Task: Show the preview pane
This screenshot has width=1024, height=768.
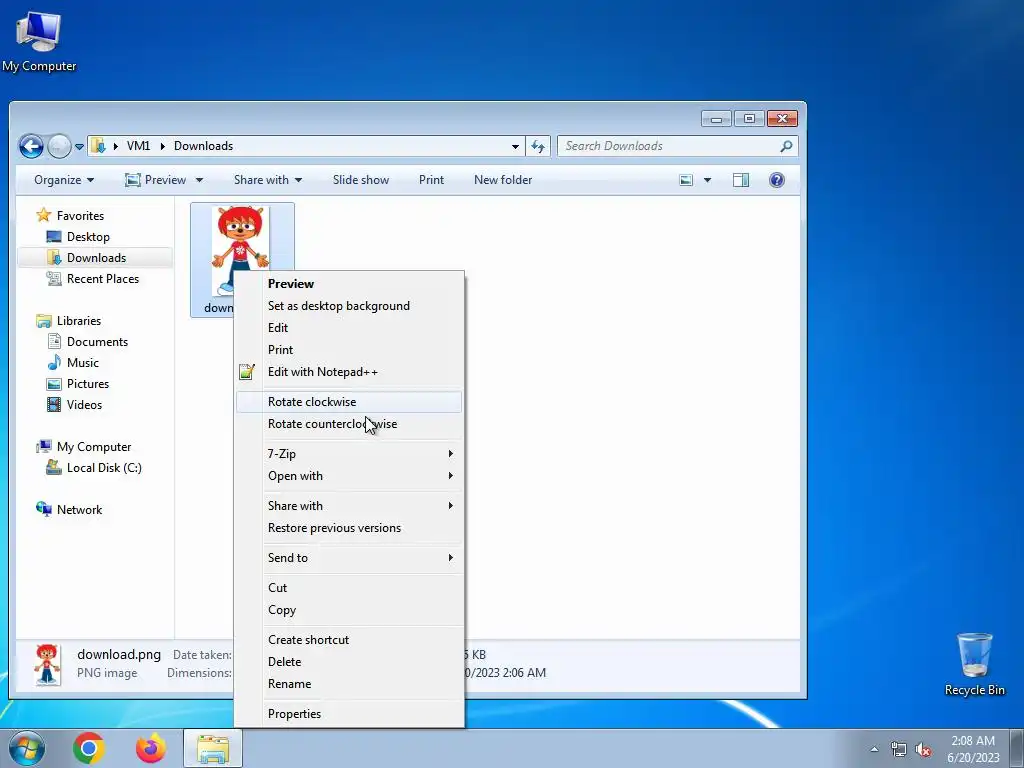Action: [741, 180]
